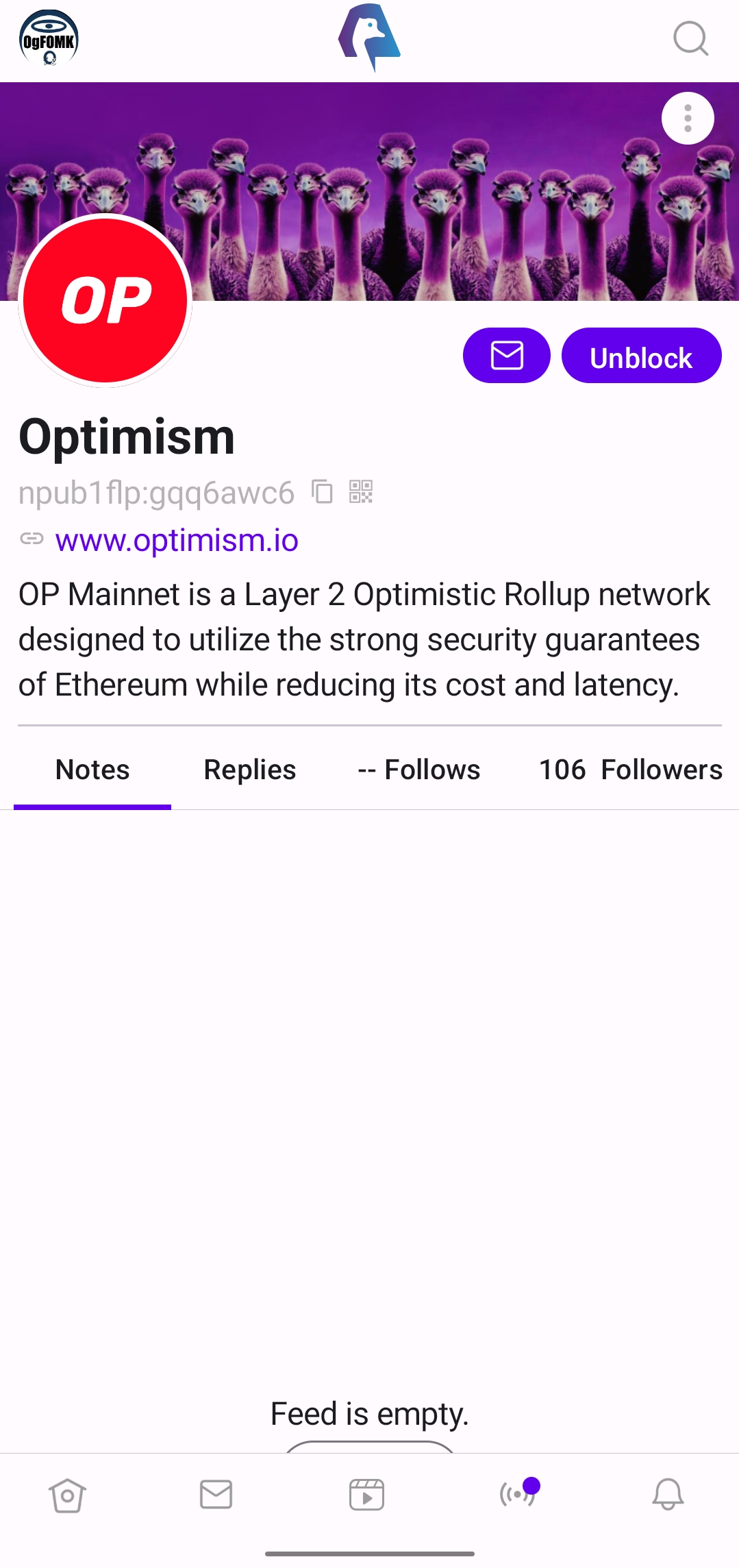View the 106 Followers tab

[630, 770]
